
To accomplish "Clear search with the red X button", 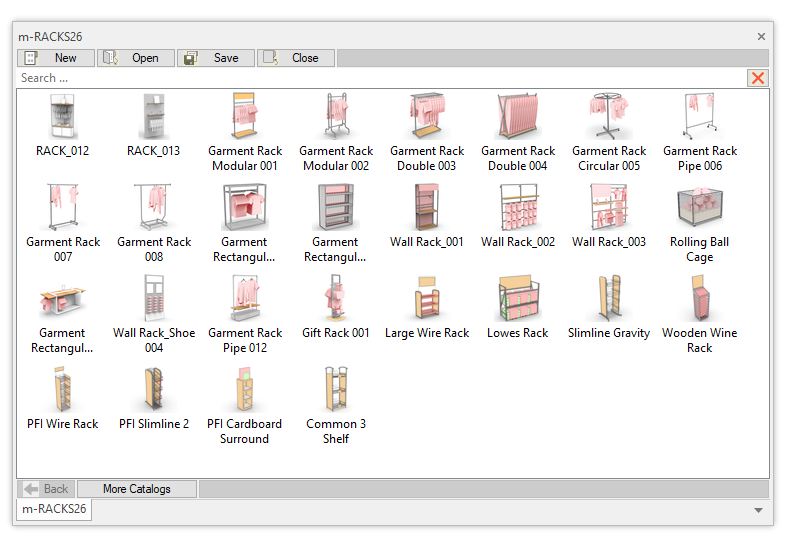I will (758, 78).
